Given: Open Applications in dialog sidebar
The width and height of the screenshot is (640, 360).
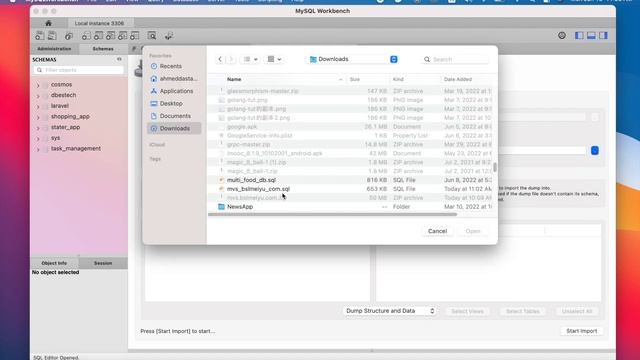Looking at the screenshot, I should [x=172, y=91].
